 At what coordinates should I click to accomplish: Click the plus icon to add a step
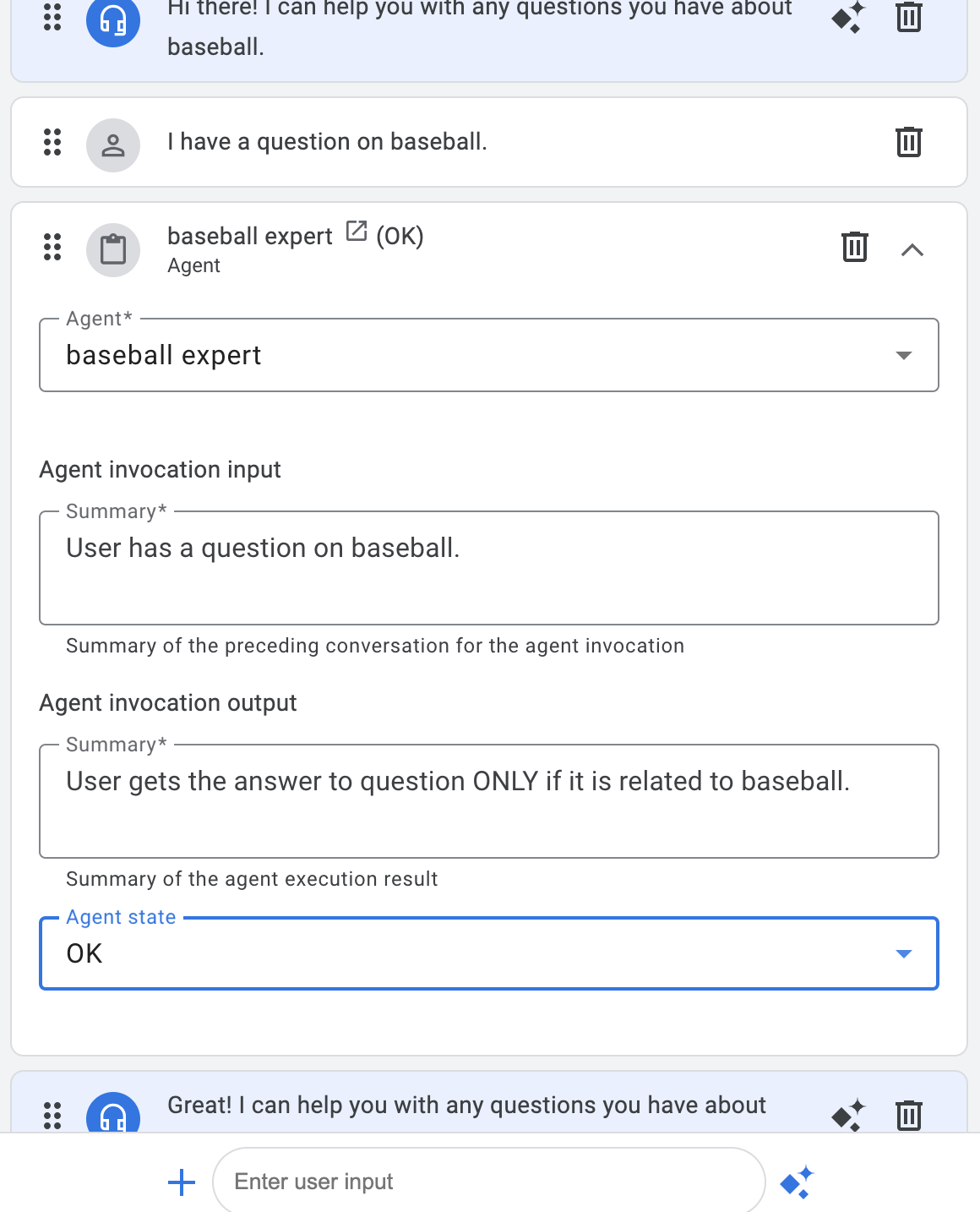tap(182, 1182)
